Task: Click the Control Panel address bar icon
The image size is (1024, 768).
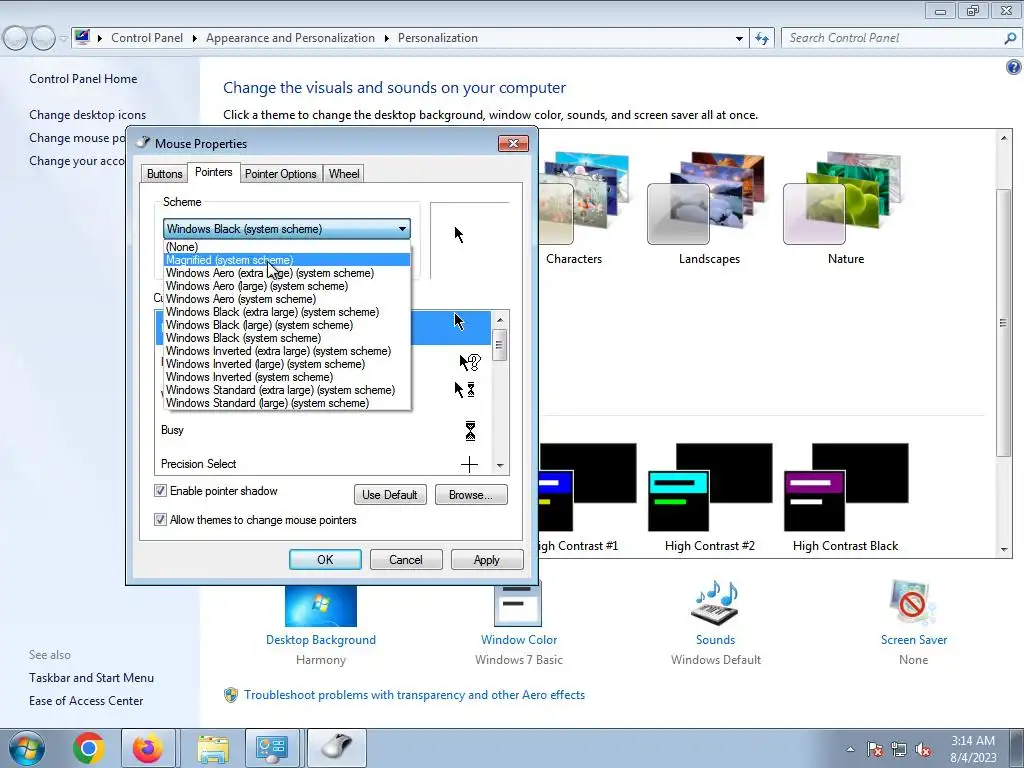Action: click(82, 37)
